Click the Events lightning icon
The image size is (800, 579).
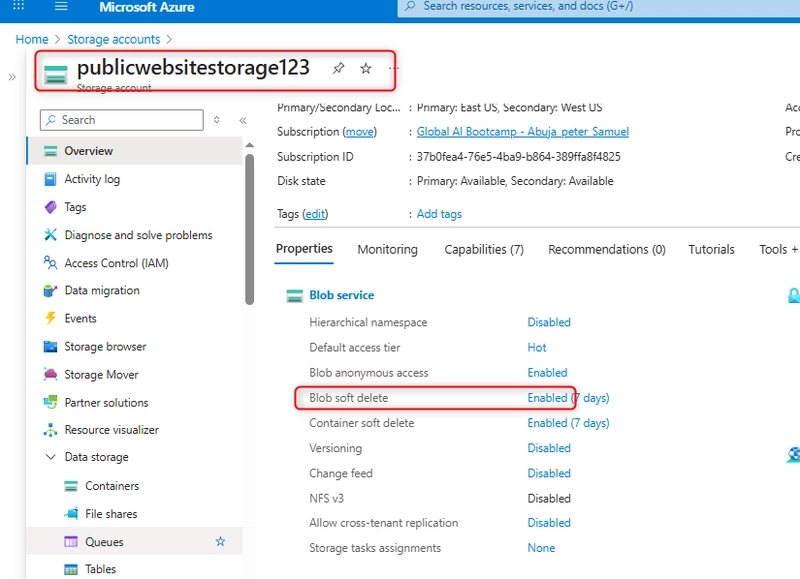coord(51,318)
